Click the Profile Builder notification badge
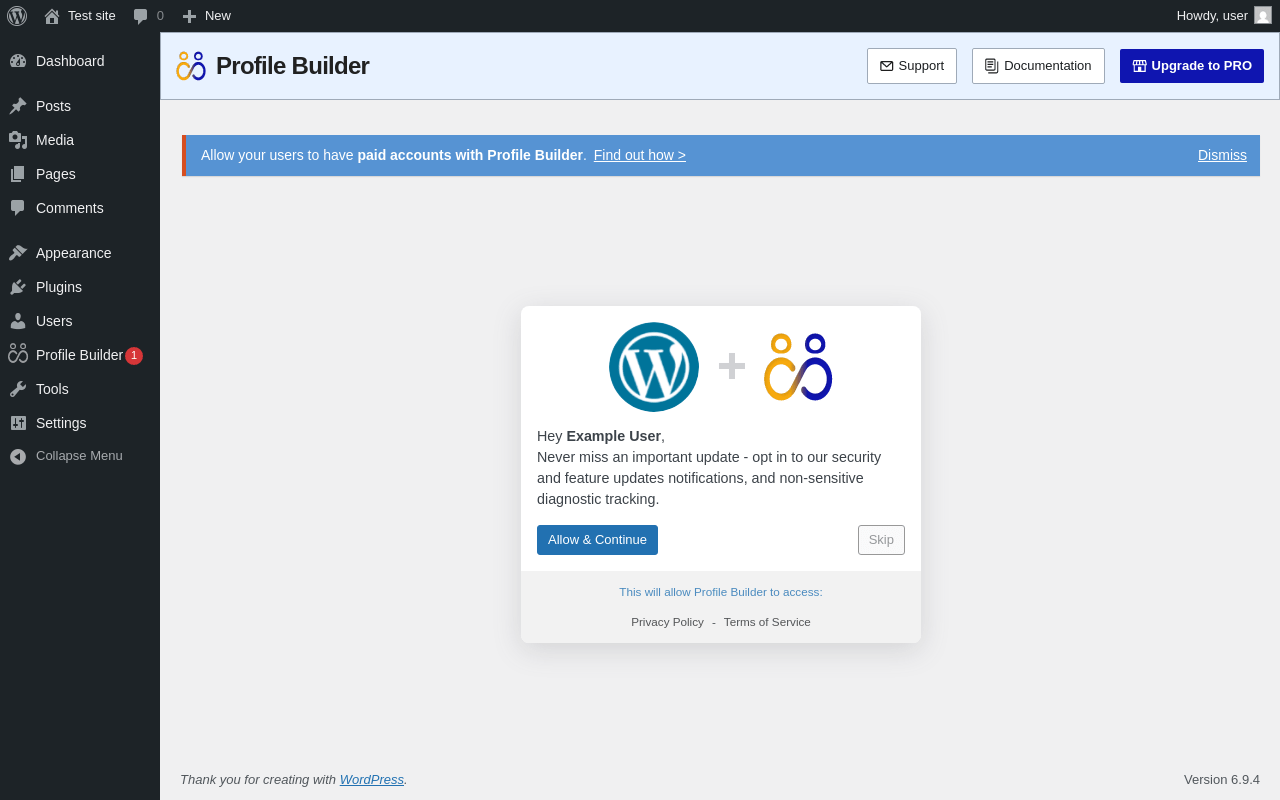Viewport: 1280px width, 800px height. tap(134, 356)
